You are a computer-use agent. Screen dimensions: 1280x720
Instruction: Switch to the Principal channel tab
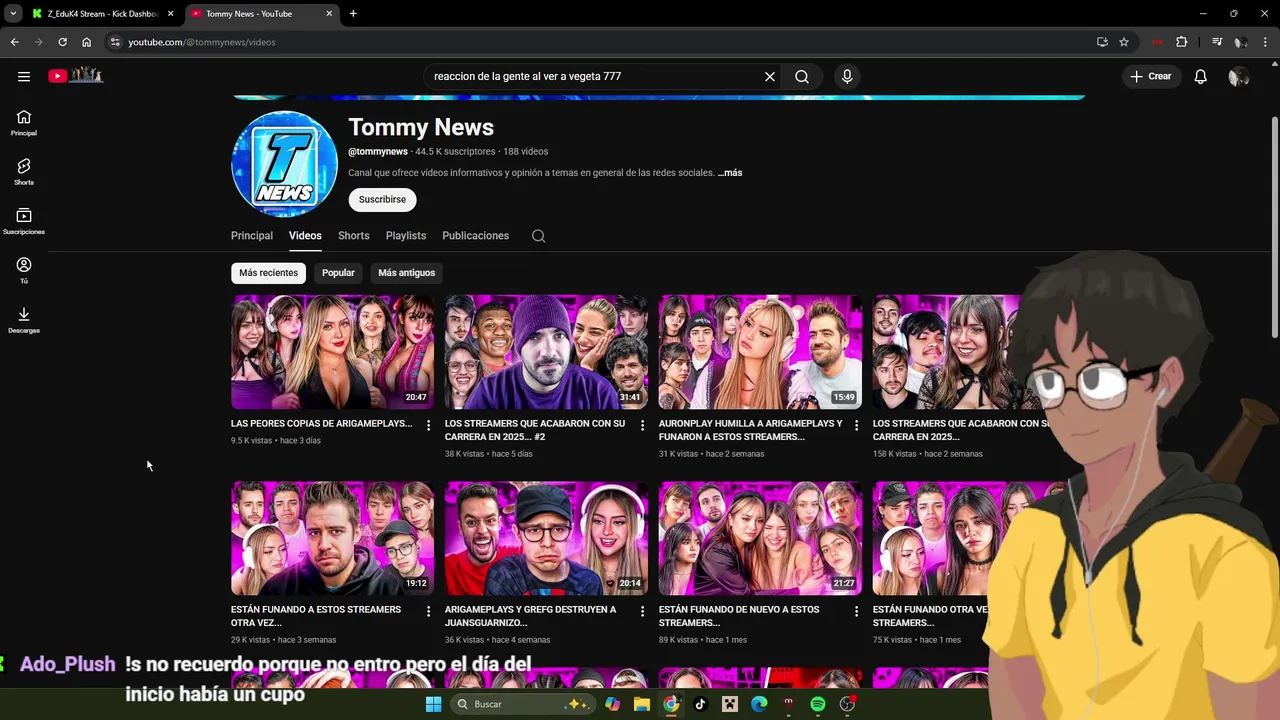point(252,236)
